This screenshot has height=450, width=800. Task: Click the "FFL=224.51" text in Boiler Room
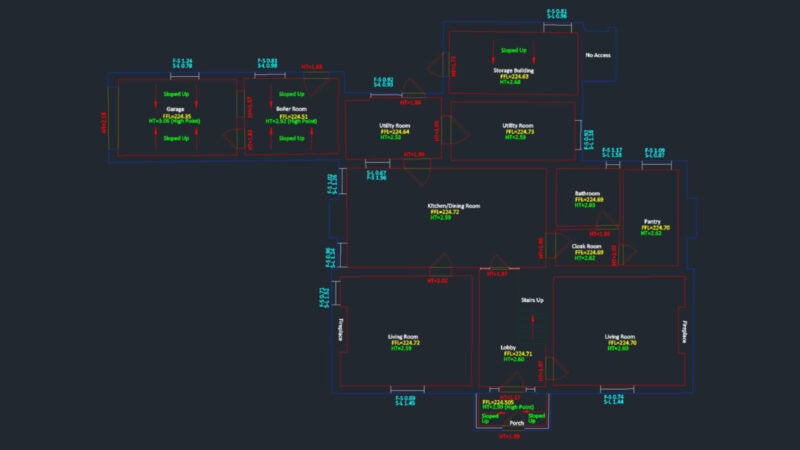coord(293,116)
